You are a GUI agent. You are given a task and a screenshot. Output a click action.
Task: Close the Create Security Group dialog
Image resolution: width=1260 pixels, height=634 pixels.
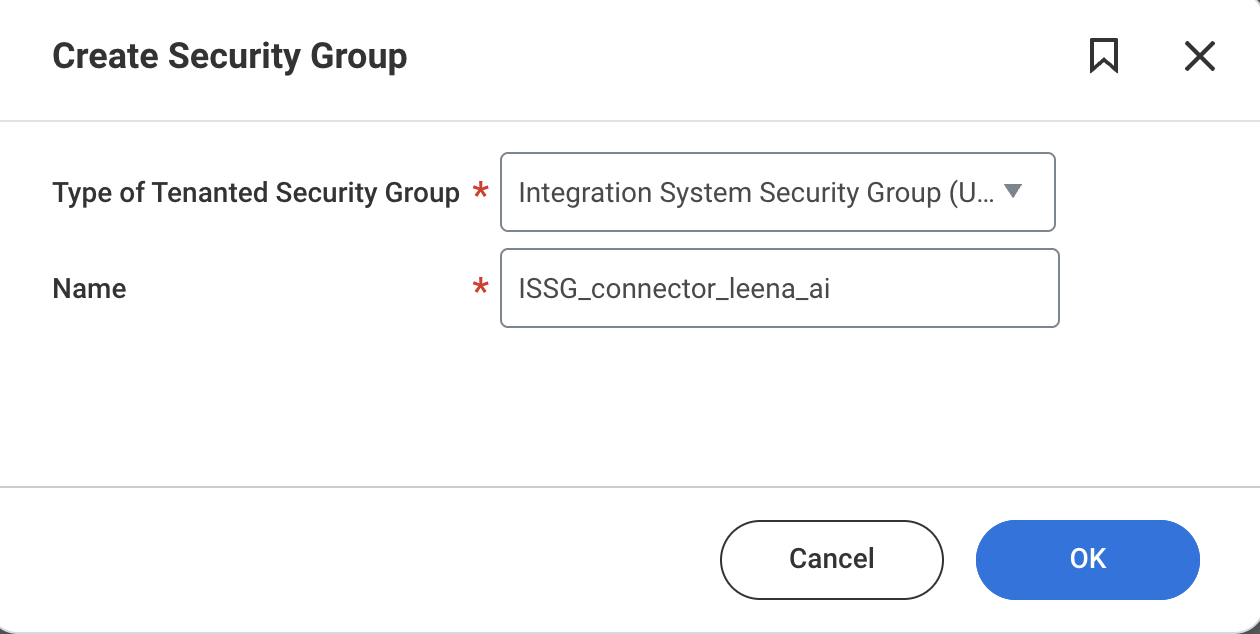[1199, 57]
